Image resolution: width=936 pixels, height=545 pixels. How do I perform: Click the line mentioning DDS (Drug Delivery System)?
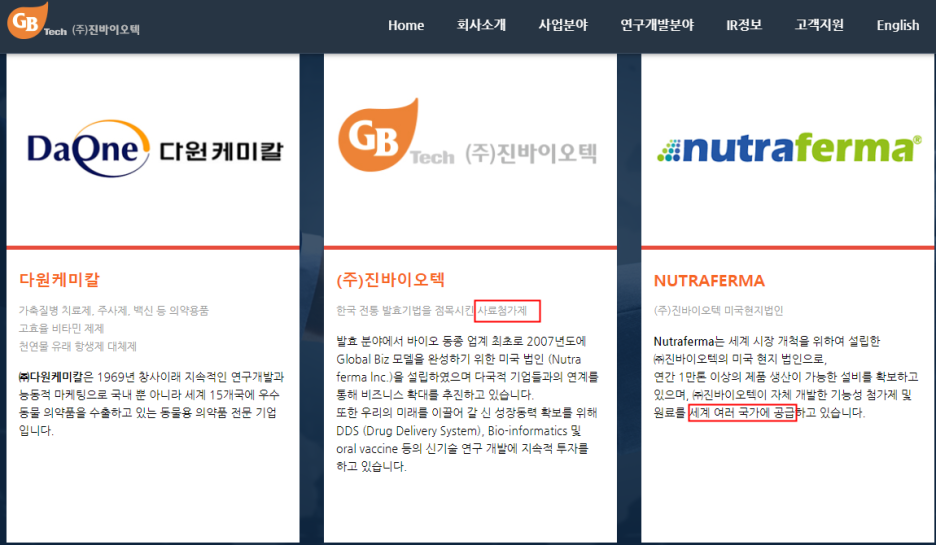(458, 430)
